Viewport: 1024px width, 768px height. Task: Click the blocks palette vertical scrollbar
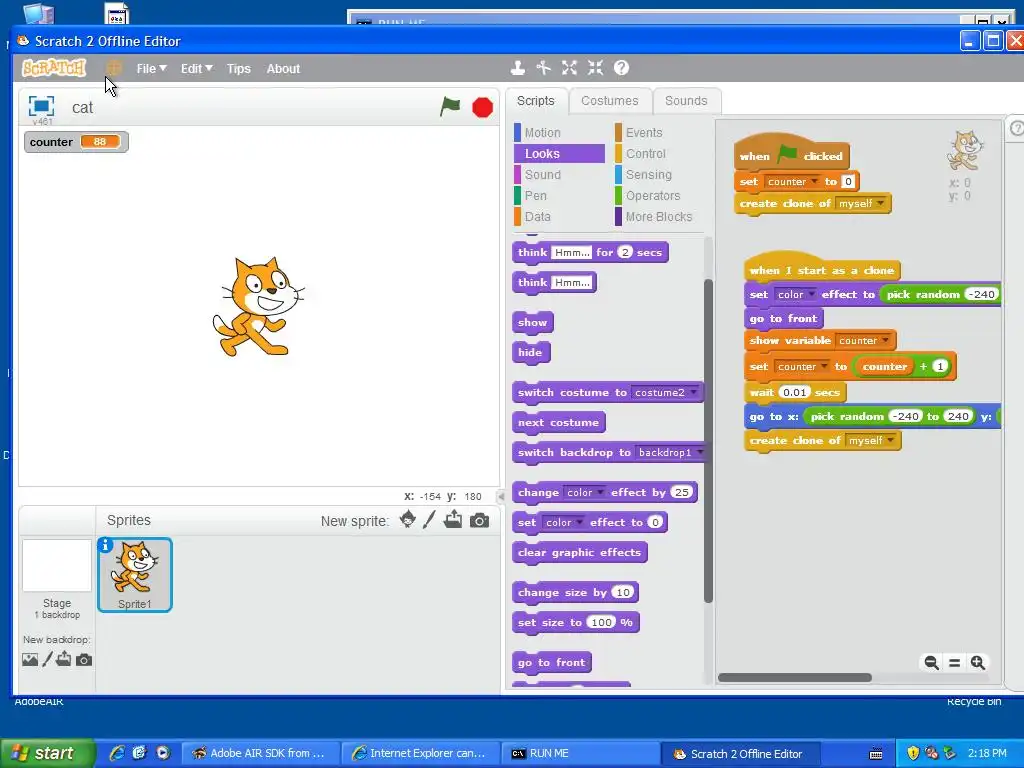709,441
